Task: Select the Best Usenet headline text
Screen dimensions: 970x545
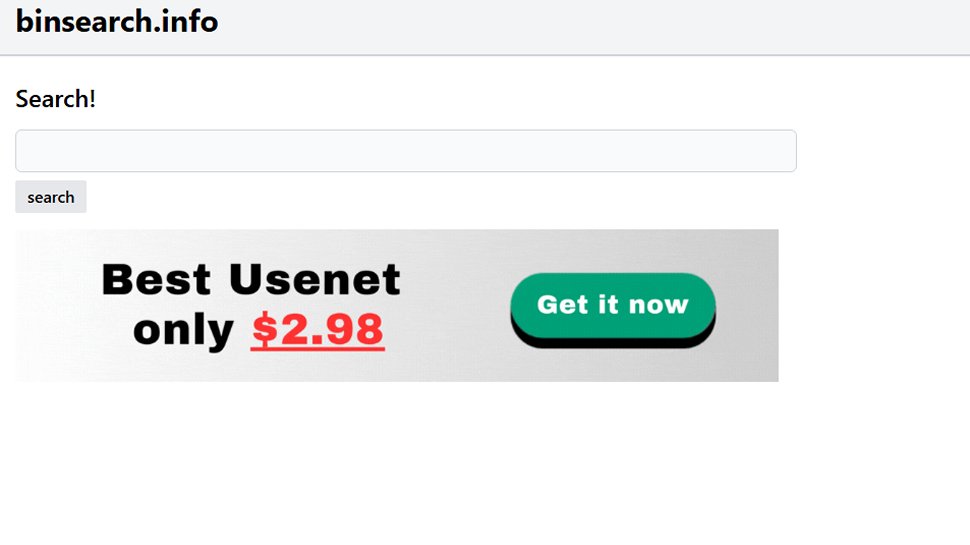Action: (251, 280)
